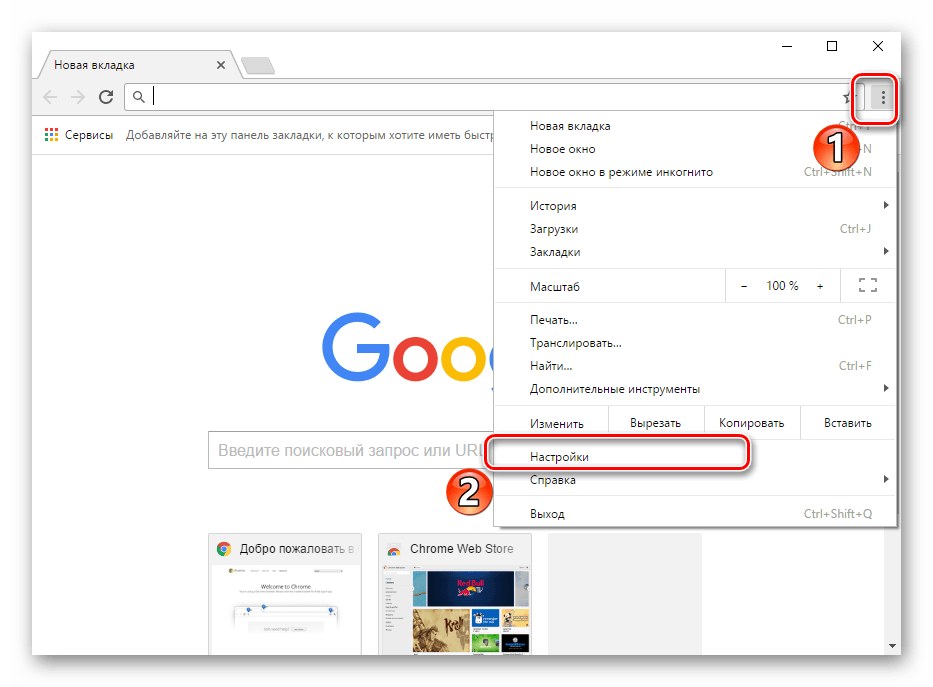
Task: Open a new tab with the tab-strip button
Action: [x=258, y=66]
